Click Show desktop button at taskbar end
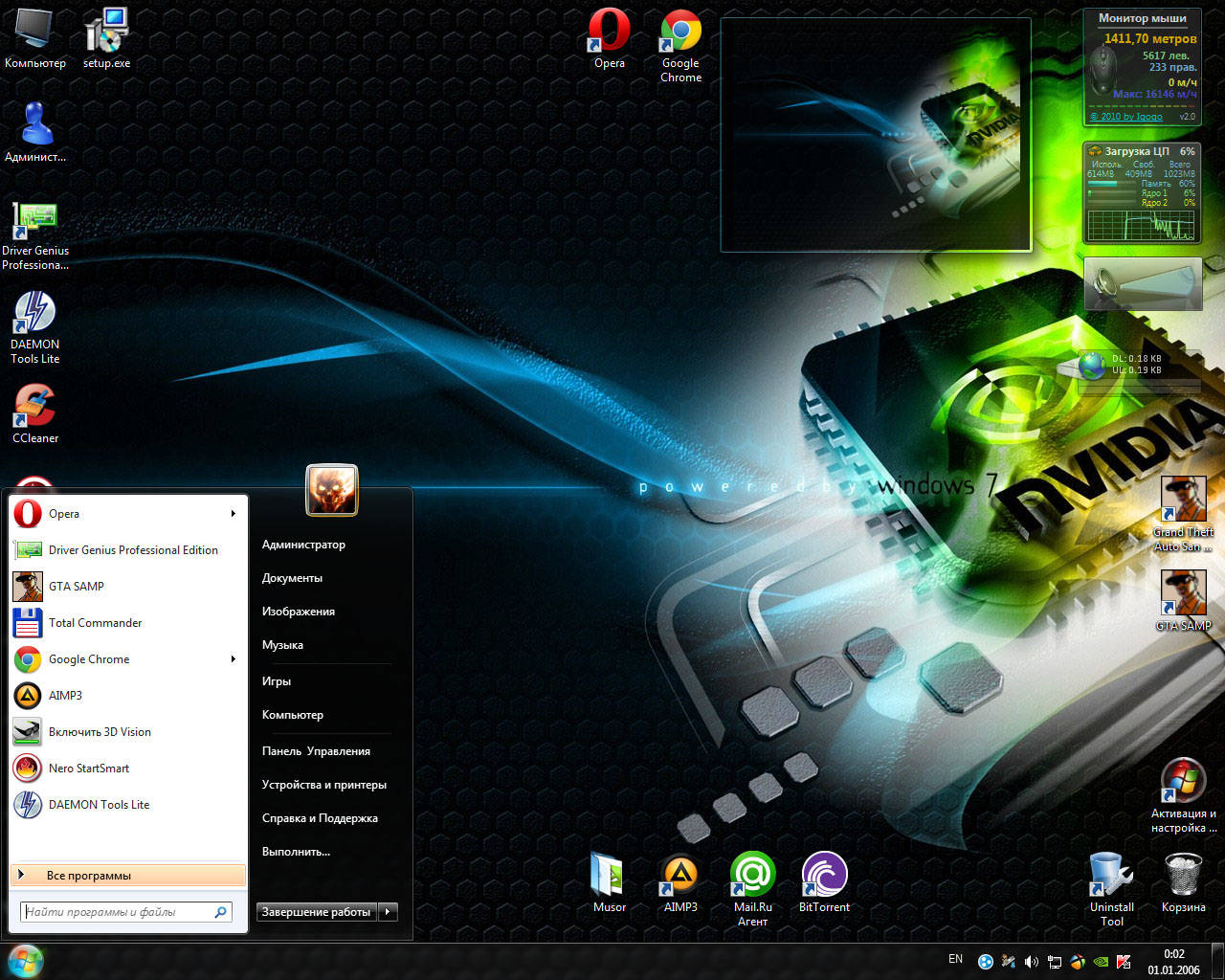1225x980 pixels. (1219, 962)
